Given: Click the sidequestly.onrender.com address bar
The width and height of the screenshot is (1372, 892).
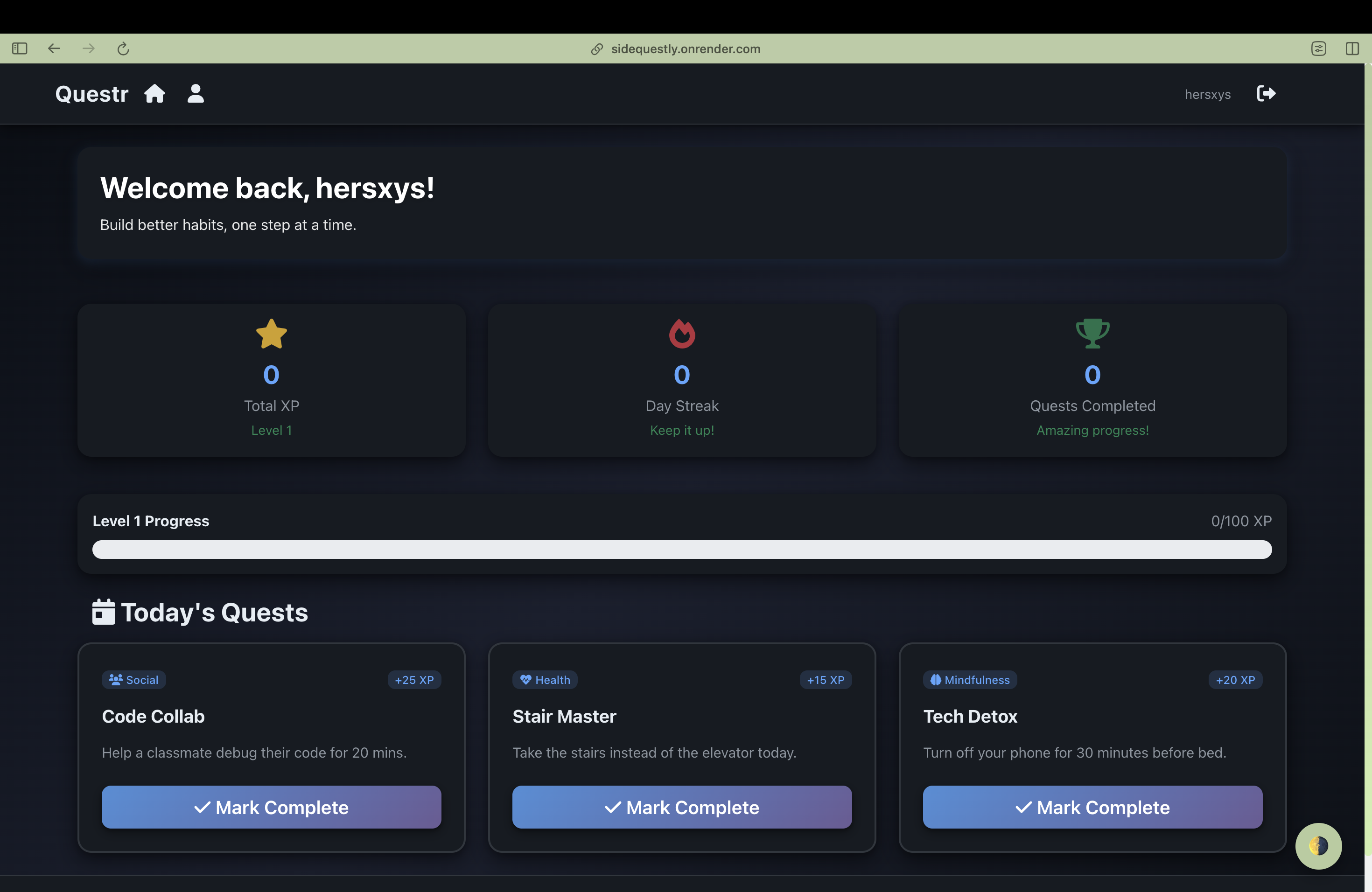Looking at the screenshot, I should 685,49.
